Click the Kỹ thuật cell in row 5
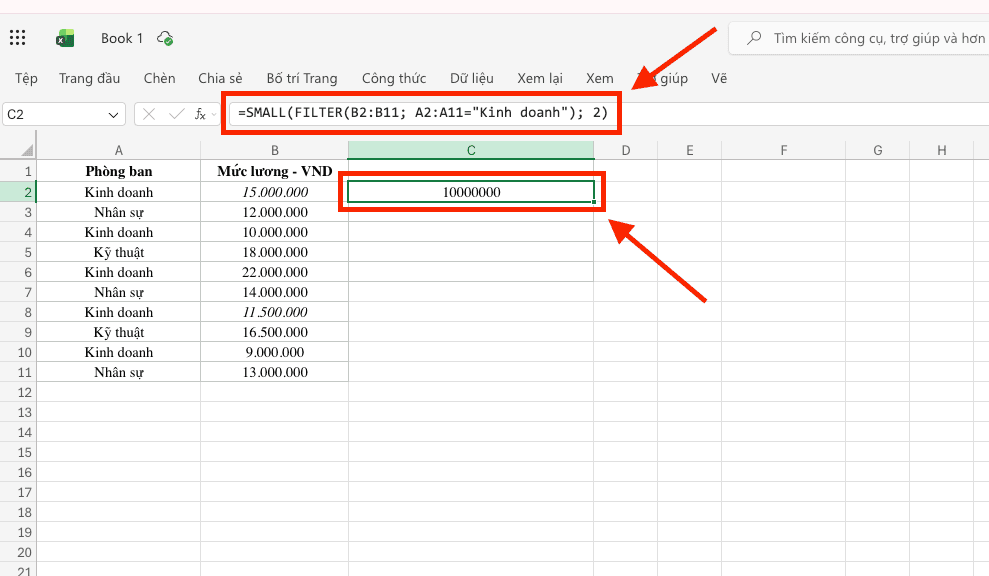 pos(119,252)
